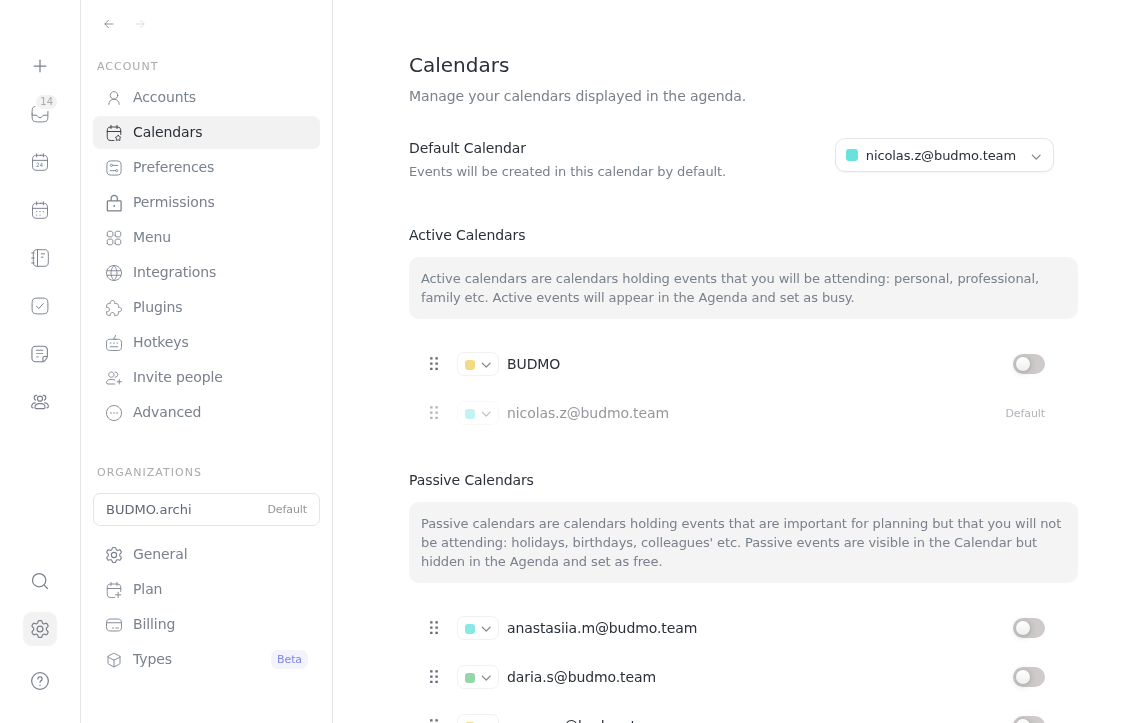Select the BUDMO.archi organization
The height and width of the screenshot is (723, 1130).
click(x=206, y=509)
